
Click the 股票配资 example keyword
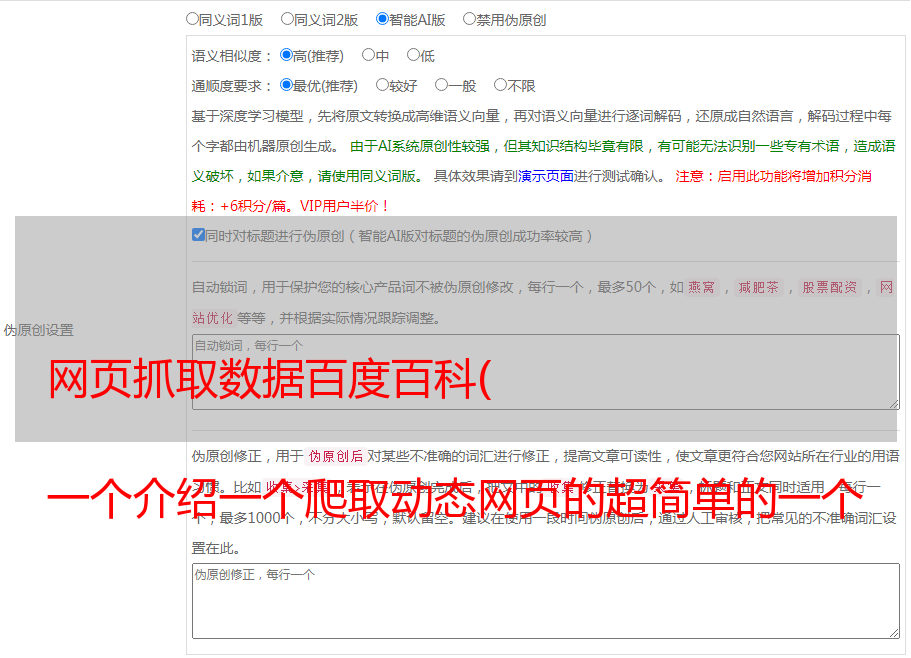[830, 287]
